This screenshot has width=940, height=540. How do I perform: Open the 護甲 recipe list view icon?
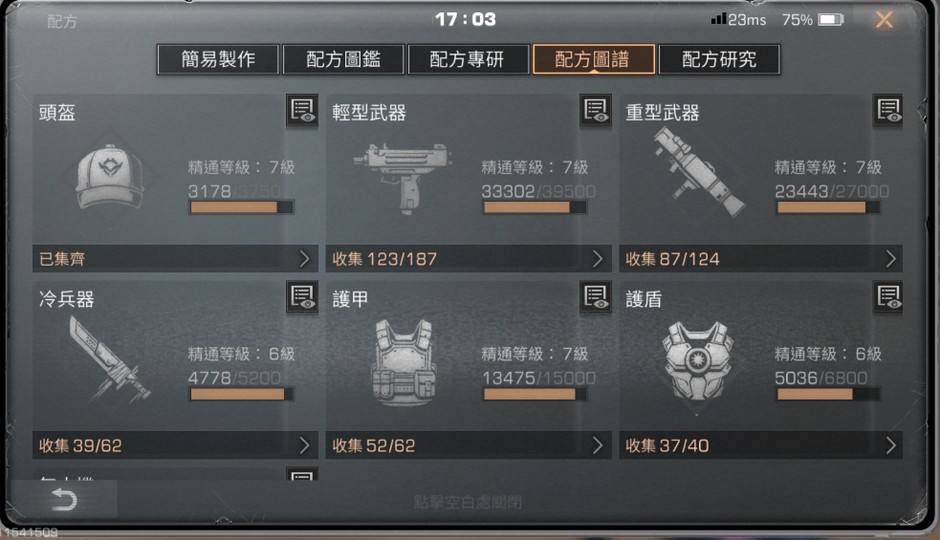click(595, 297)
